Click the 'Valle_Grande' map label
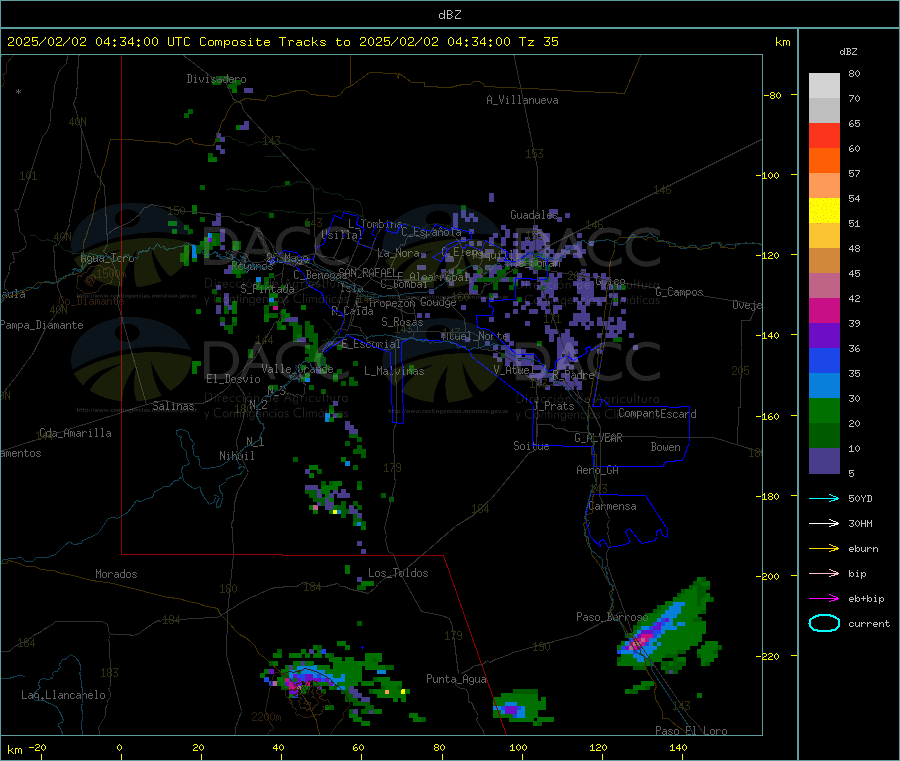This screenshot has height=761, width=900. [x=297, y=368]
